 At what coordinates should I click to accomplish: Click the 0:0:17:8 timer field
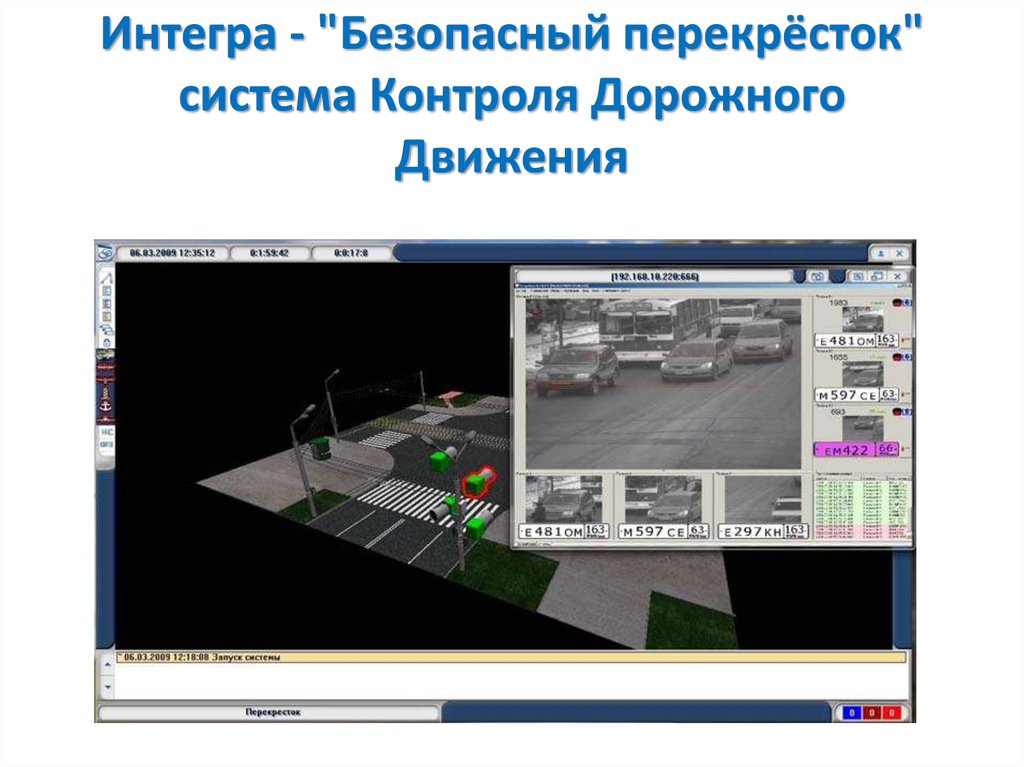(x=351, y=253)
